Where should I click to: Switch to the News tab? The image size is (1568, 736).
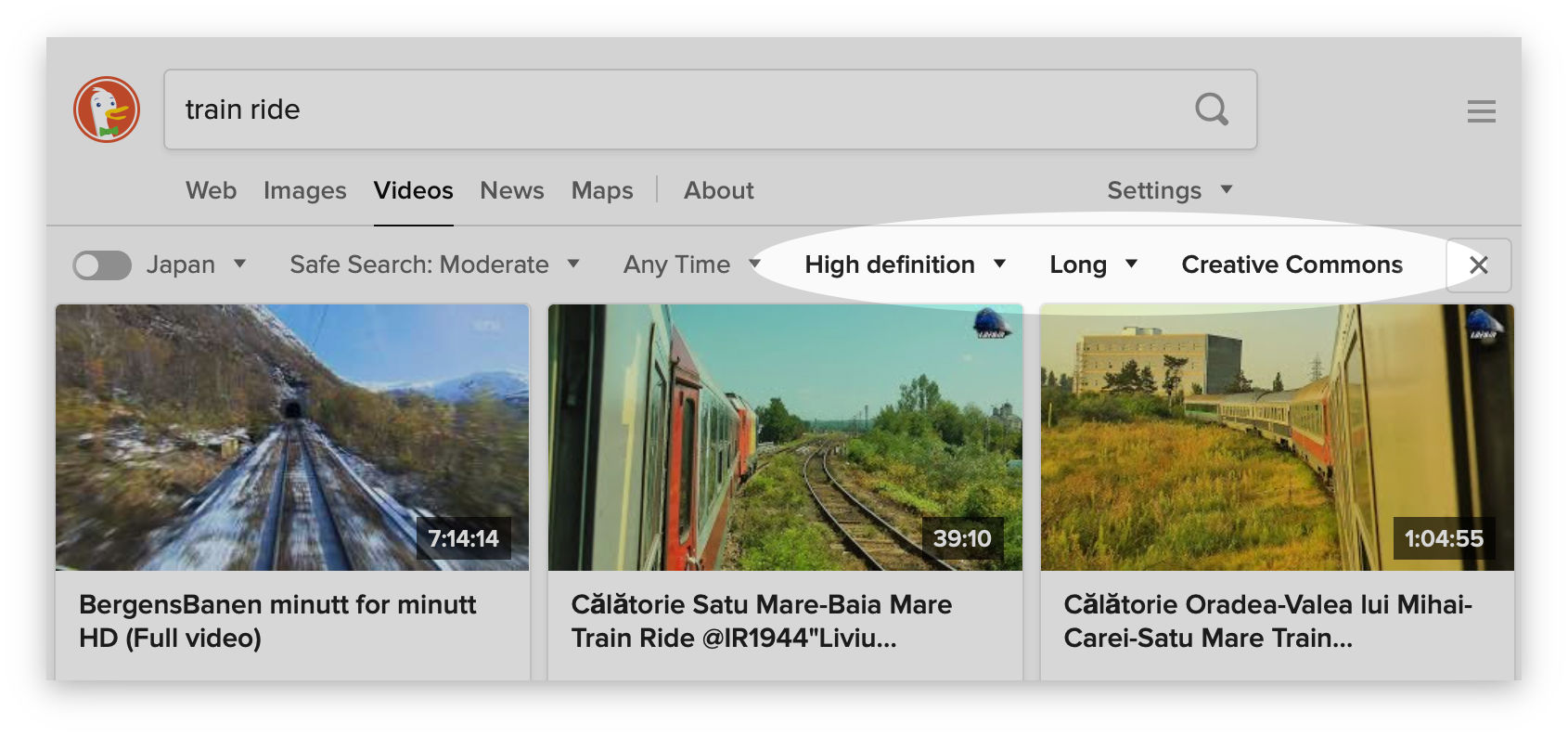(x=511, y=190)
